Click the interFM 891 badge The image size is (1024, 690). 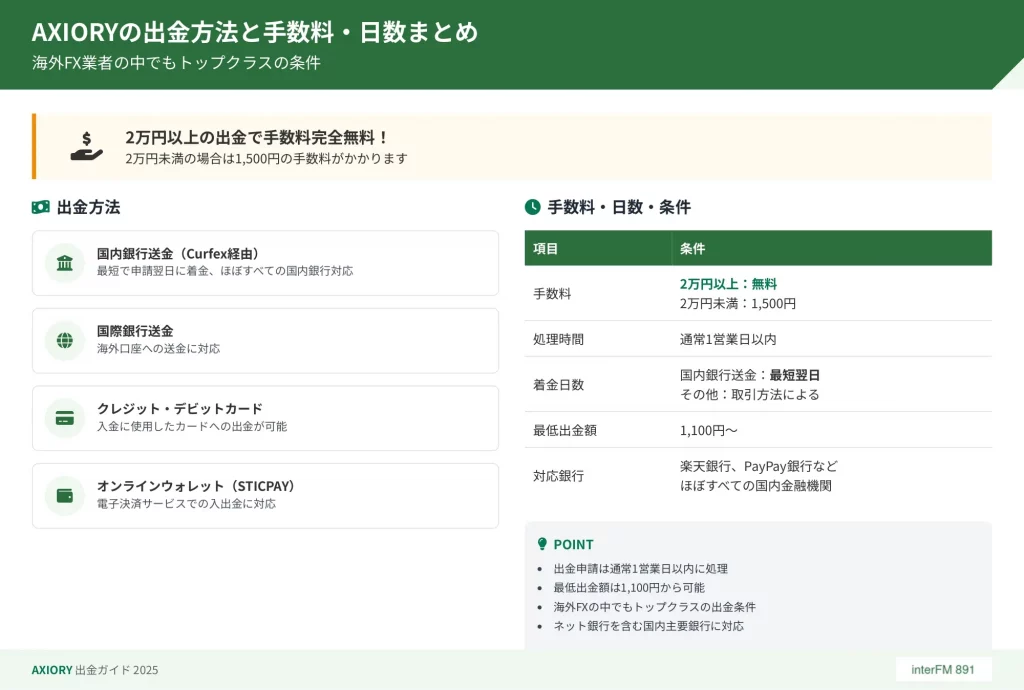943,669
